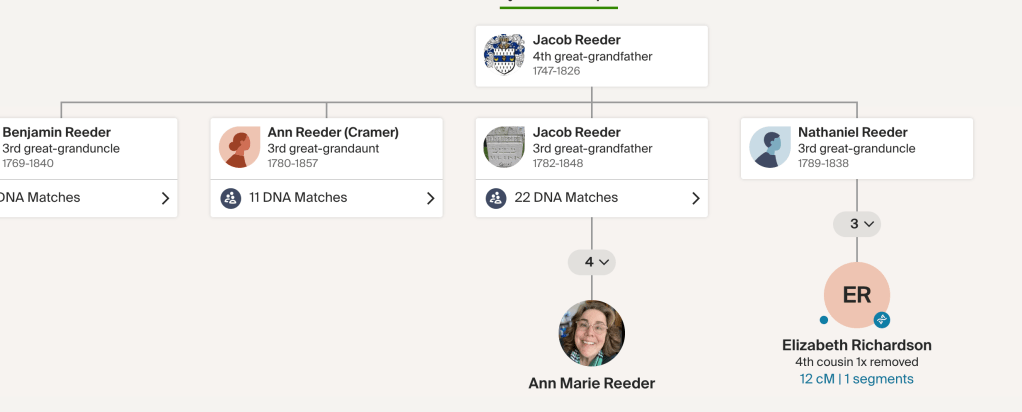Open Ann Marie Reeder's profile photo
Viewport: 1022px width, 412px height.
pos(591,333)
